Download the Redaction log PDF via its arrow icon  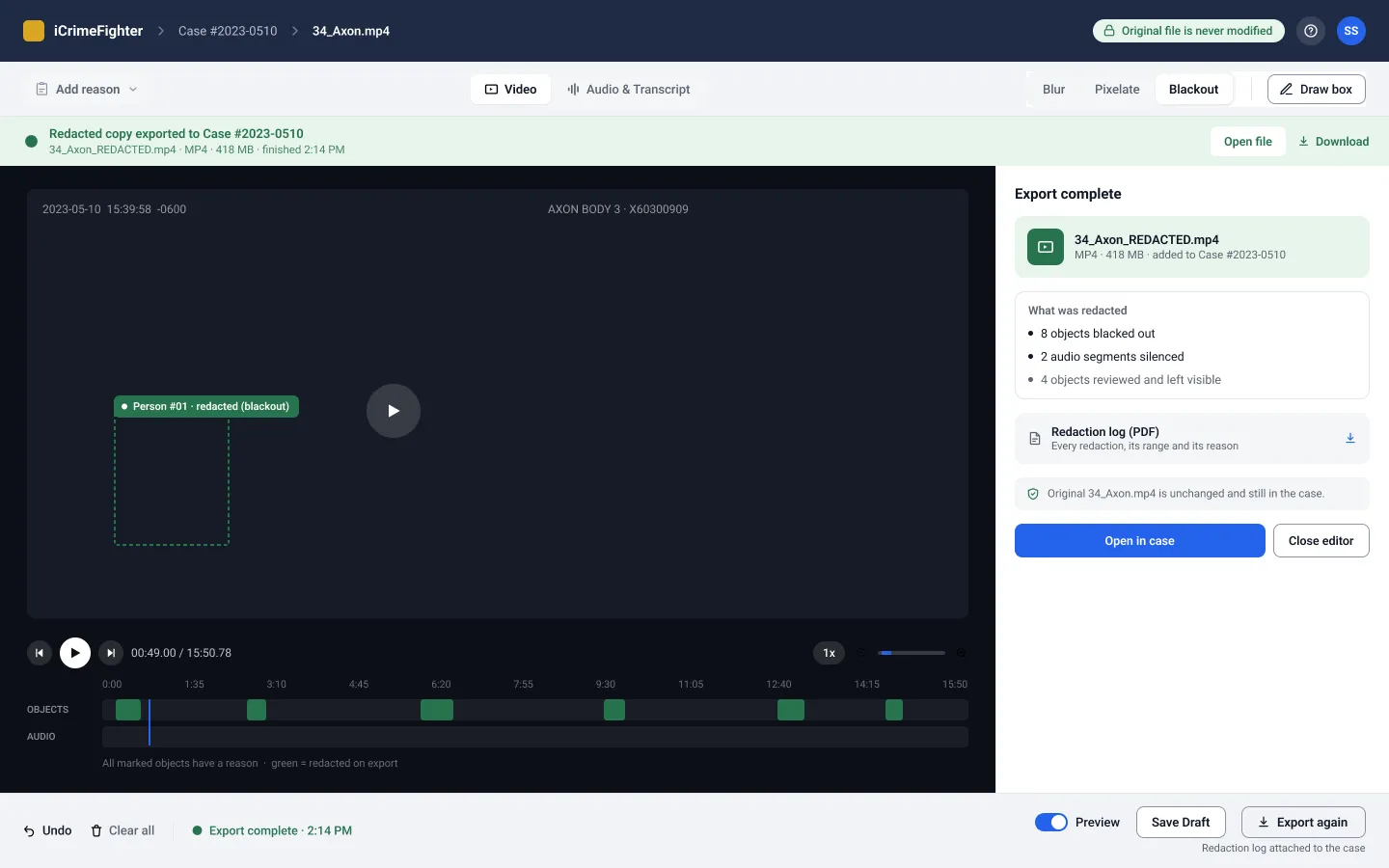[1350, 439]
